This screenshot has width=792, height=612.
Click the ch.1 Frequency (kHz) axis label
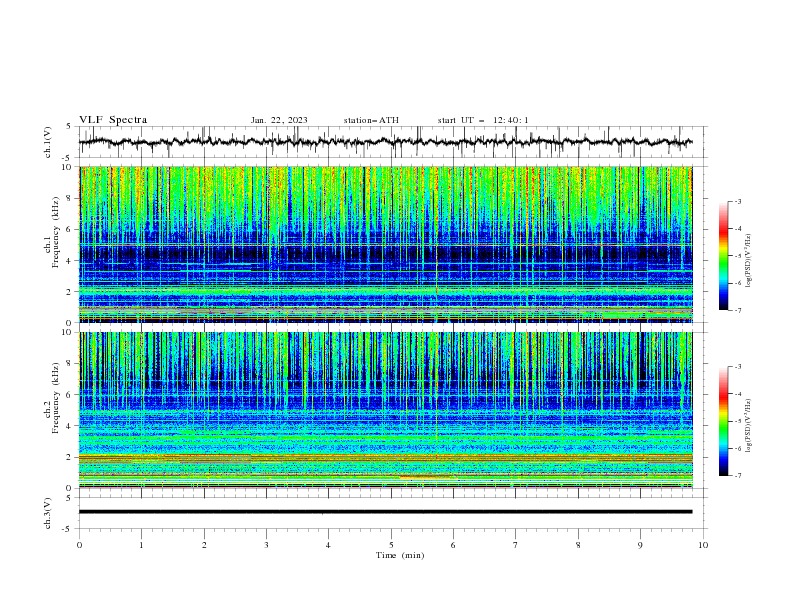52,232
